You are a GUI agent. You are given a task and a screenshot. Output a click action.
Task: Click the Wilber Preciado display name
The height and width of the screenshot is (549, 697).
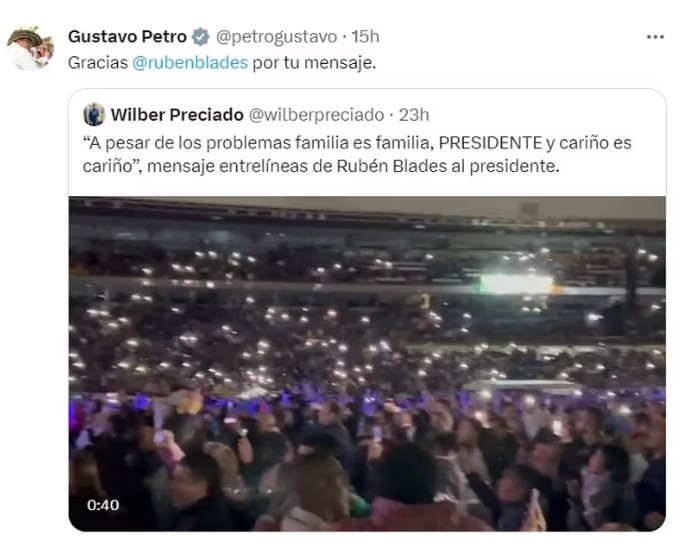177,115
